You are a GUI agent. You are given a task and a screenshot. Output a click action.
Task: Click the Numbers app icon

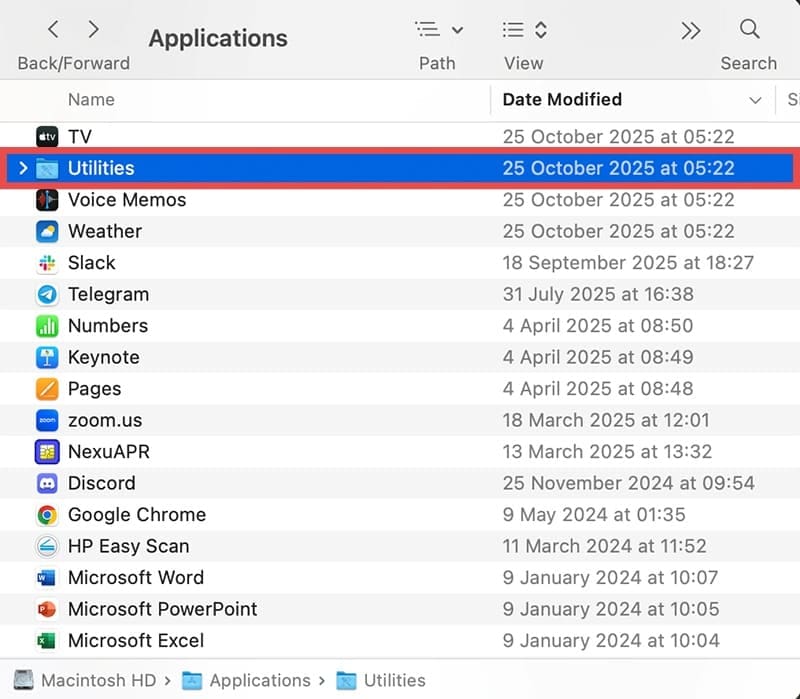47,326
